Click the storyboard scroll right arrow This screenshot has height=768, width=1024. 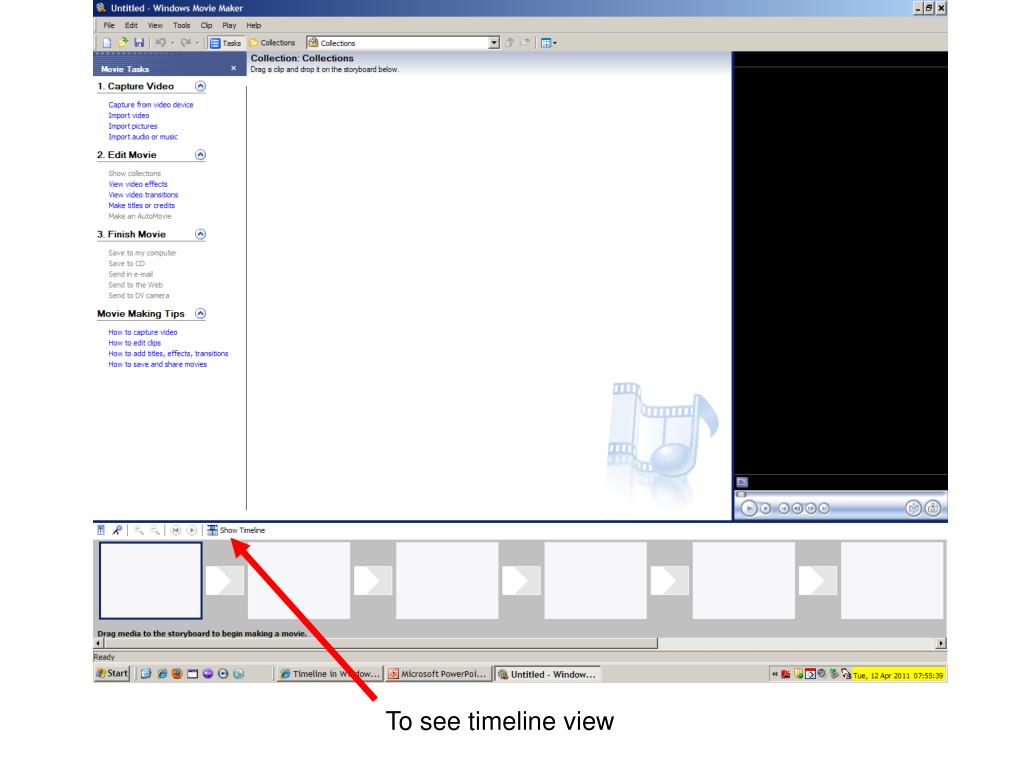click(x=940, y=643)
